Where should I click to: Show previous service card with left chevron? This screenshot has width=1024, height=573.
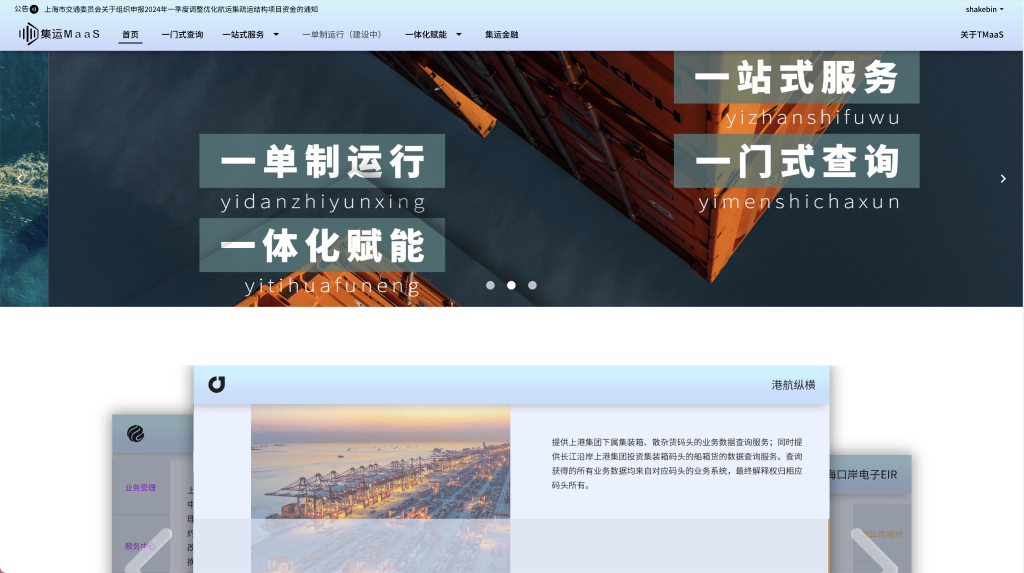pos(148,553)
